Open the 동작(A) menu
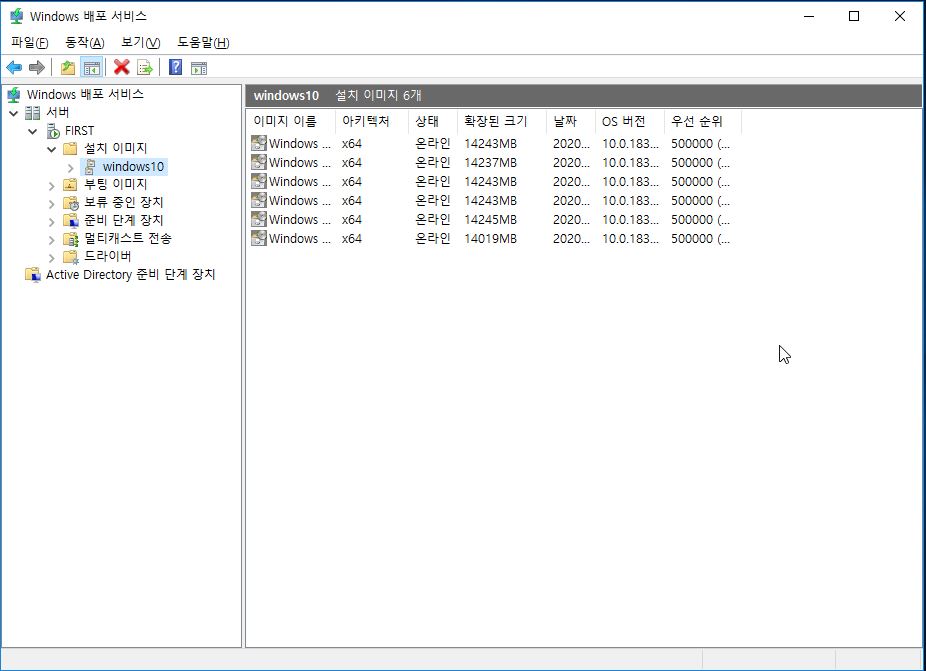 click(84, 43)
